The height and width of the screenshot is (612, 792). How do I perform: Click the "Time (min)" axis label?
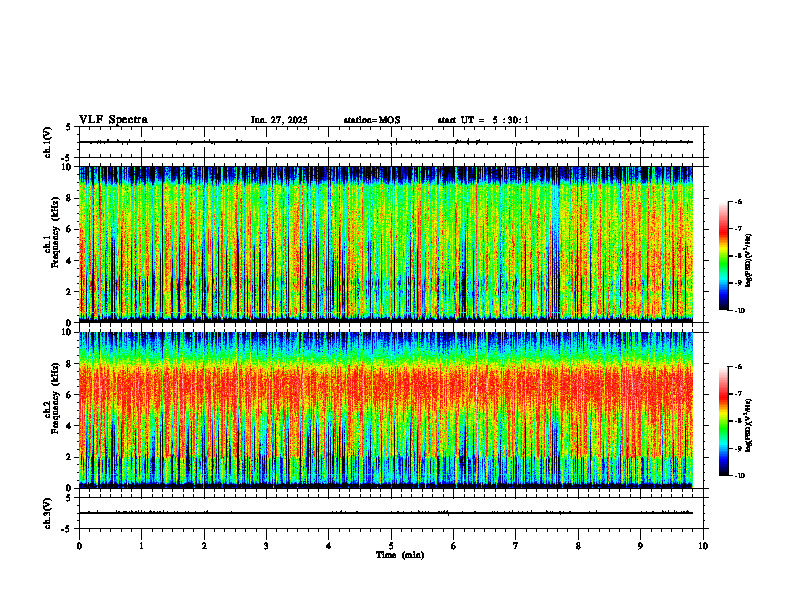400,555
